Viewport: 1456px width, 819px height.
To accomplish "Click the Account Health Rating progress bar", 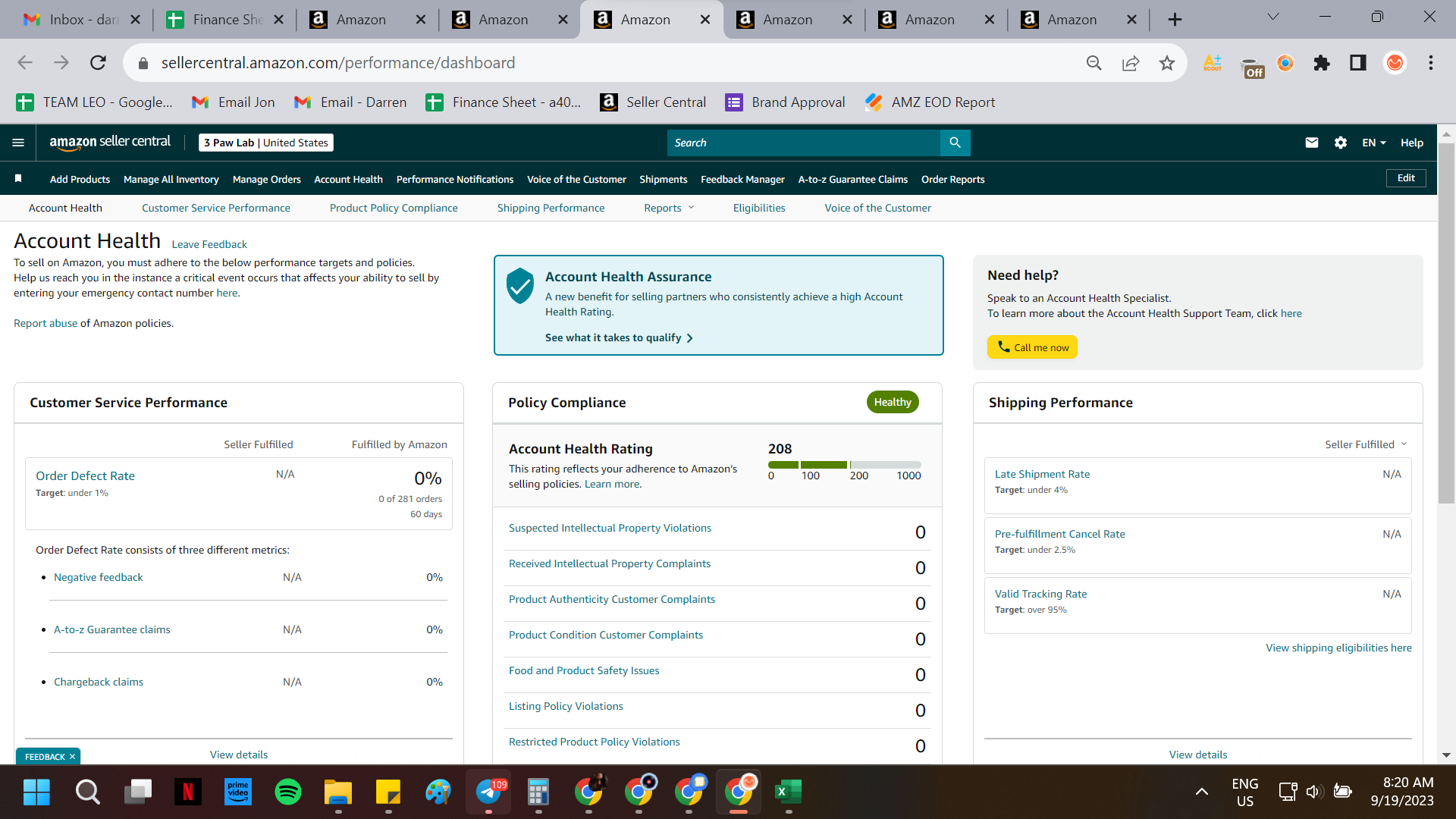I will point(845,465).
